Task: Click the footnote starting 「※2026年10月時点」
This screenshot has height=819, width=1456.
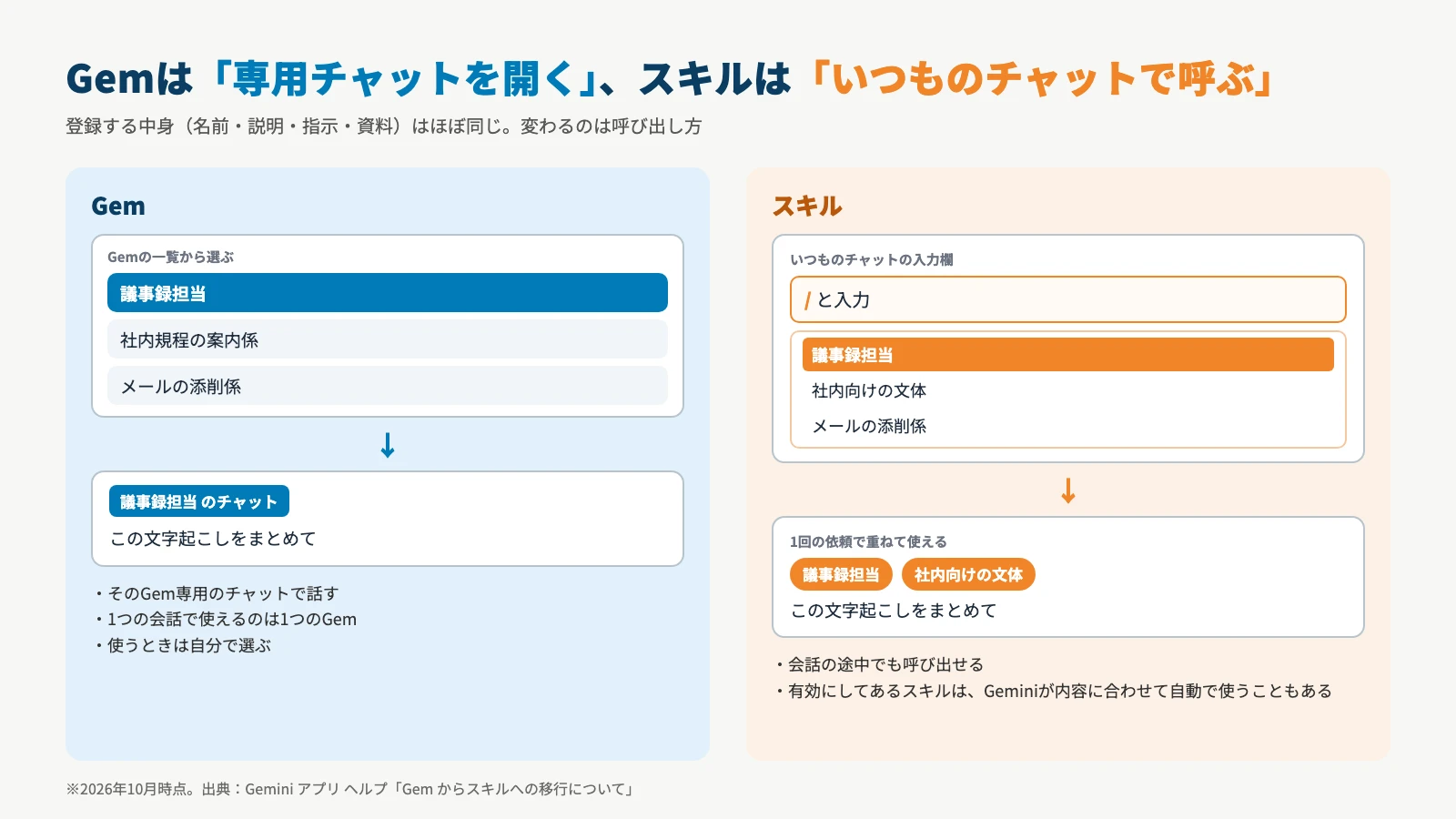Action: click(351, 789)
